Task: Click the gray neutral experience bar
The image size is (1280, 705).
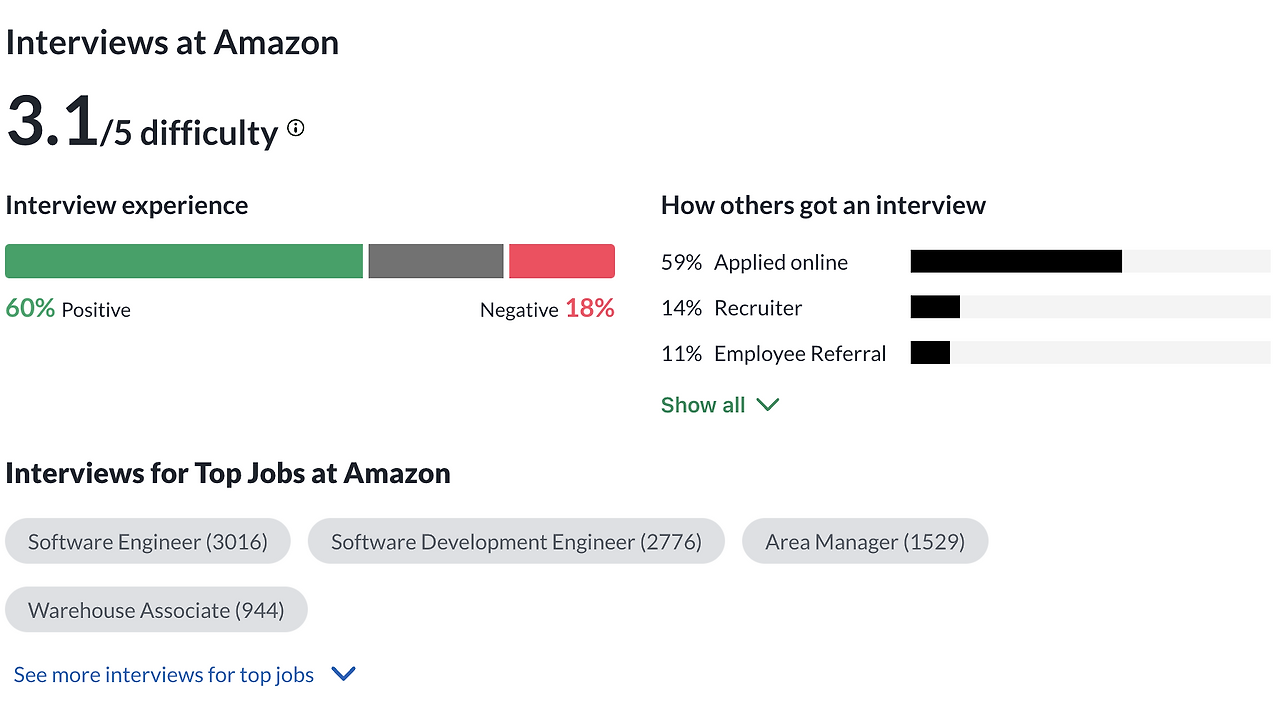Action: click(x=436, y=261)
